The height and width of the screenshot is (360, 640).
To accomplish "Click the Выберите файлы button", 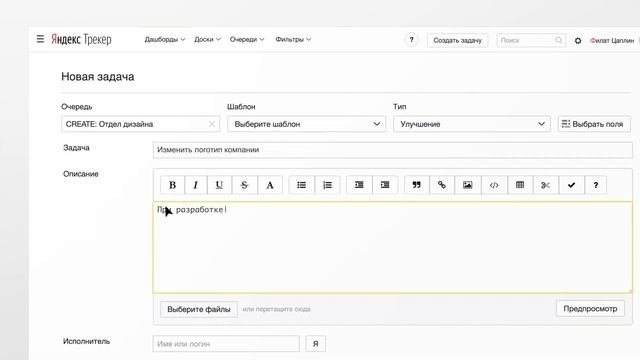I will click(x=199, y=309).
